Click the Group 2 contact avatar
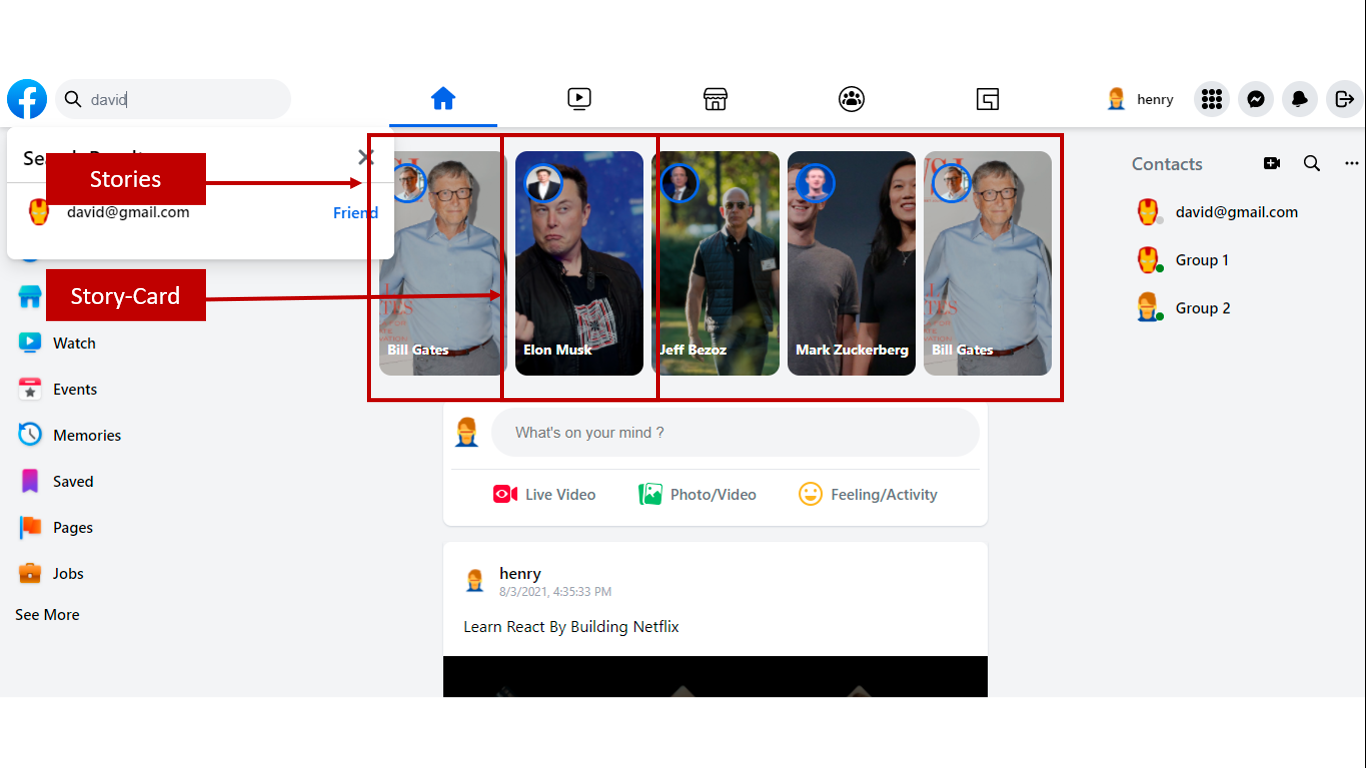The height and width of the screenshot is (768, 1366). coord(1148,308)
